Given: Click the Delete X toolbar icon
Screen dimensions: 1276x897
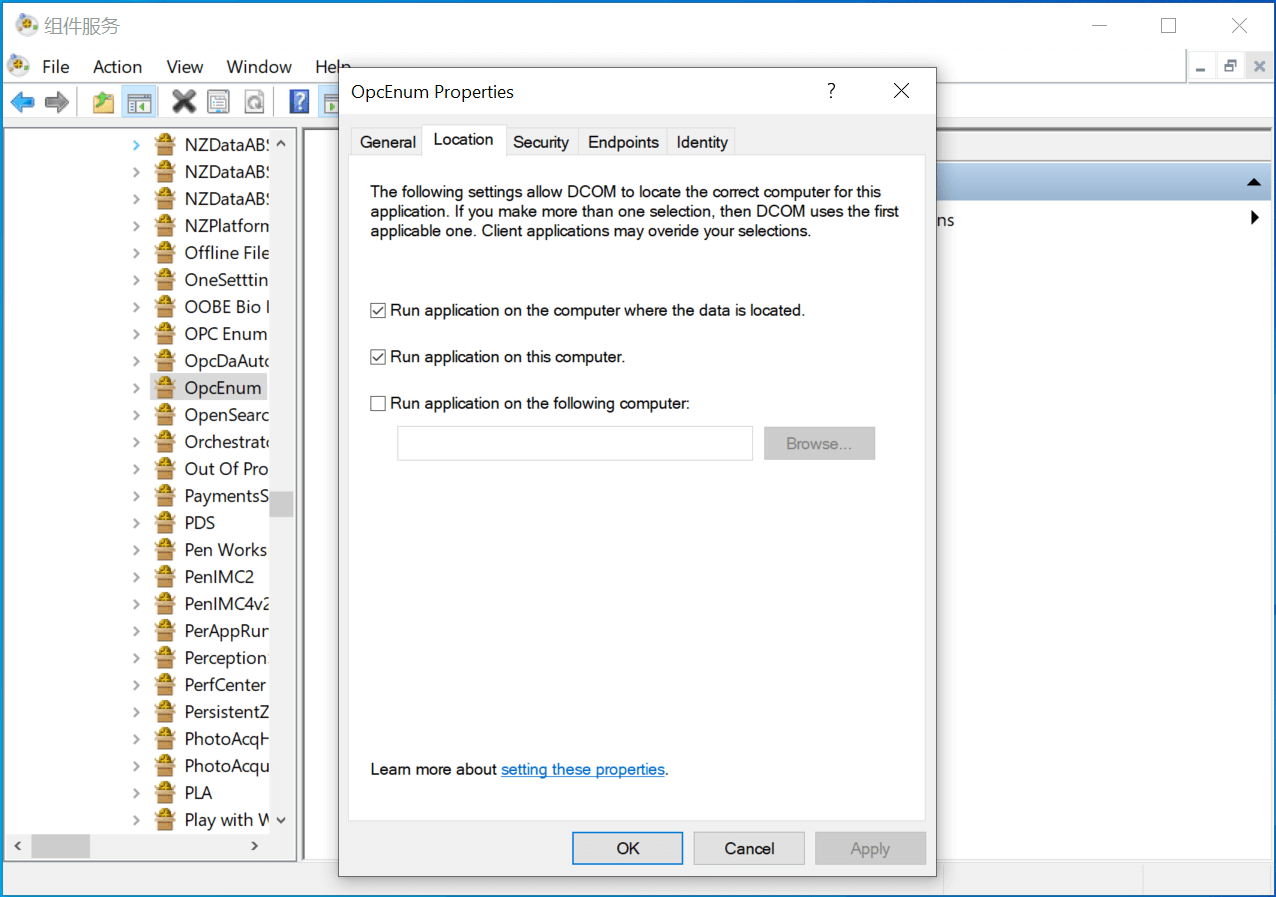Looking at the screenshot, I should pyautogui.click(x=184, y=101).
